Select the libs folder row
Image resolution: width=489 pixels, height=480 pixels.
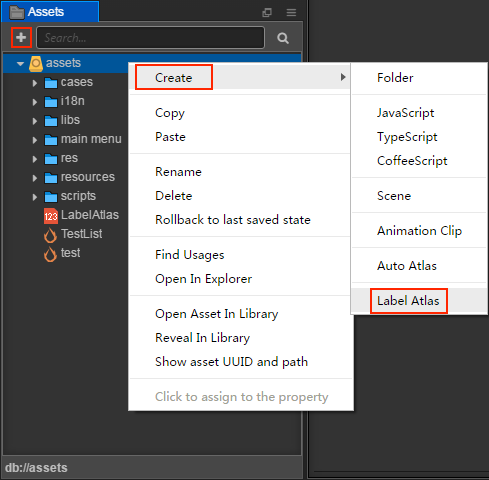66,120
